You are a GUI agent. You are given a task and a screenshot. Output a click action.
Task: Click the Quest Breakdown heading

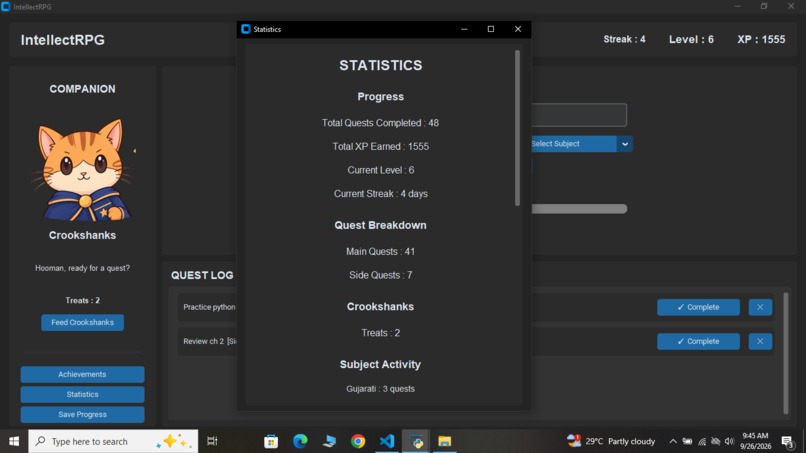tap(380, 225)
